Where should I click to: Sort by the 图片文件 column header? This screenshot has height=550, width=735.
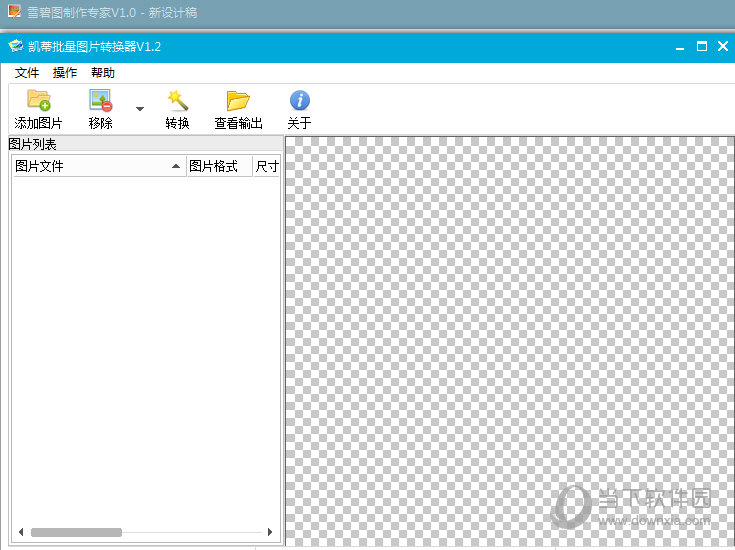pos(98,166)
